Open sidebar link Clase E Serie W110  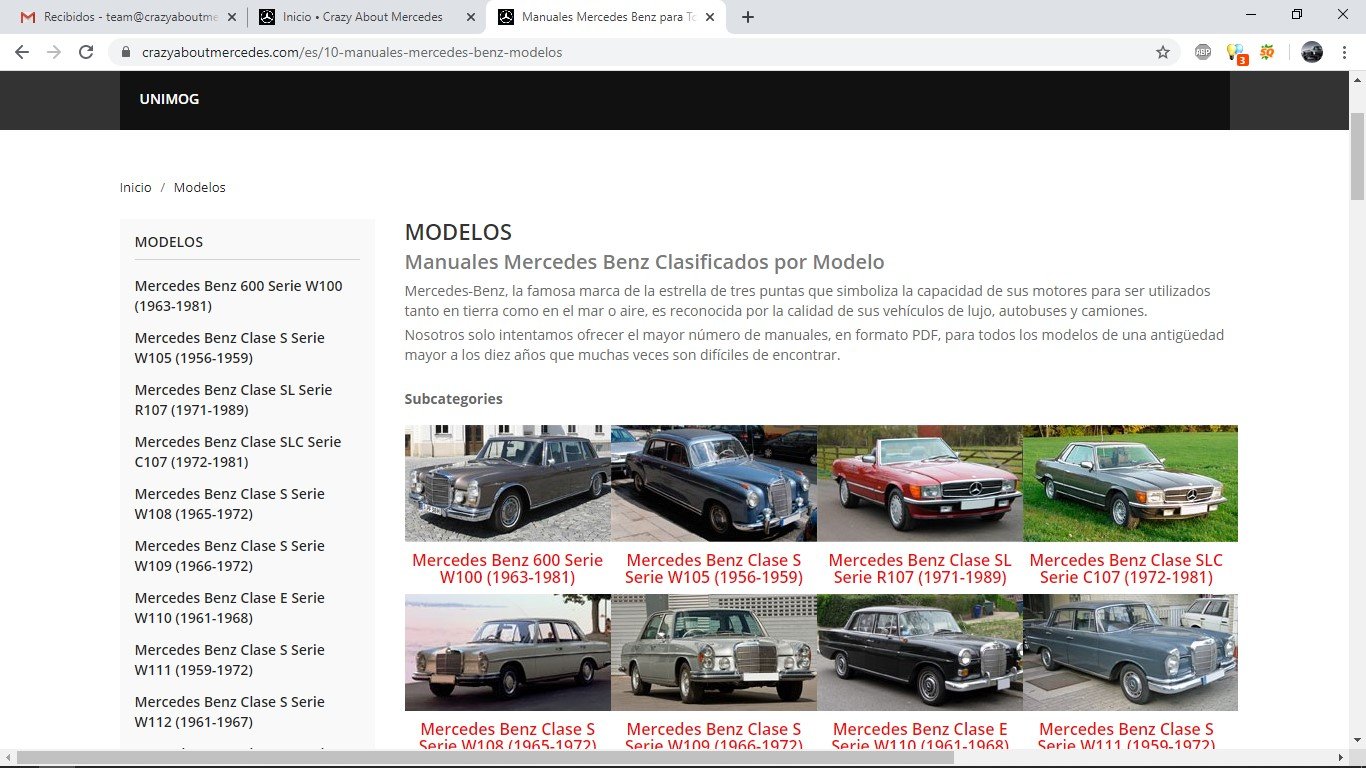pyautogui.click(x=230, y=608)
